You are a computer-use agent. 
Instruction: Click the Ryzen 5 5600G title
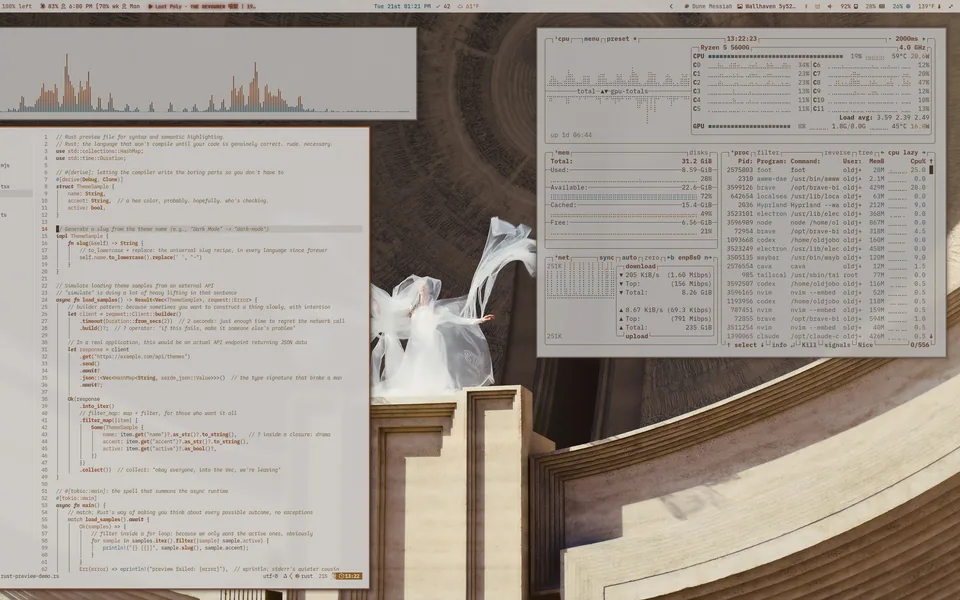pyautogui.click(x=725, y=47)
